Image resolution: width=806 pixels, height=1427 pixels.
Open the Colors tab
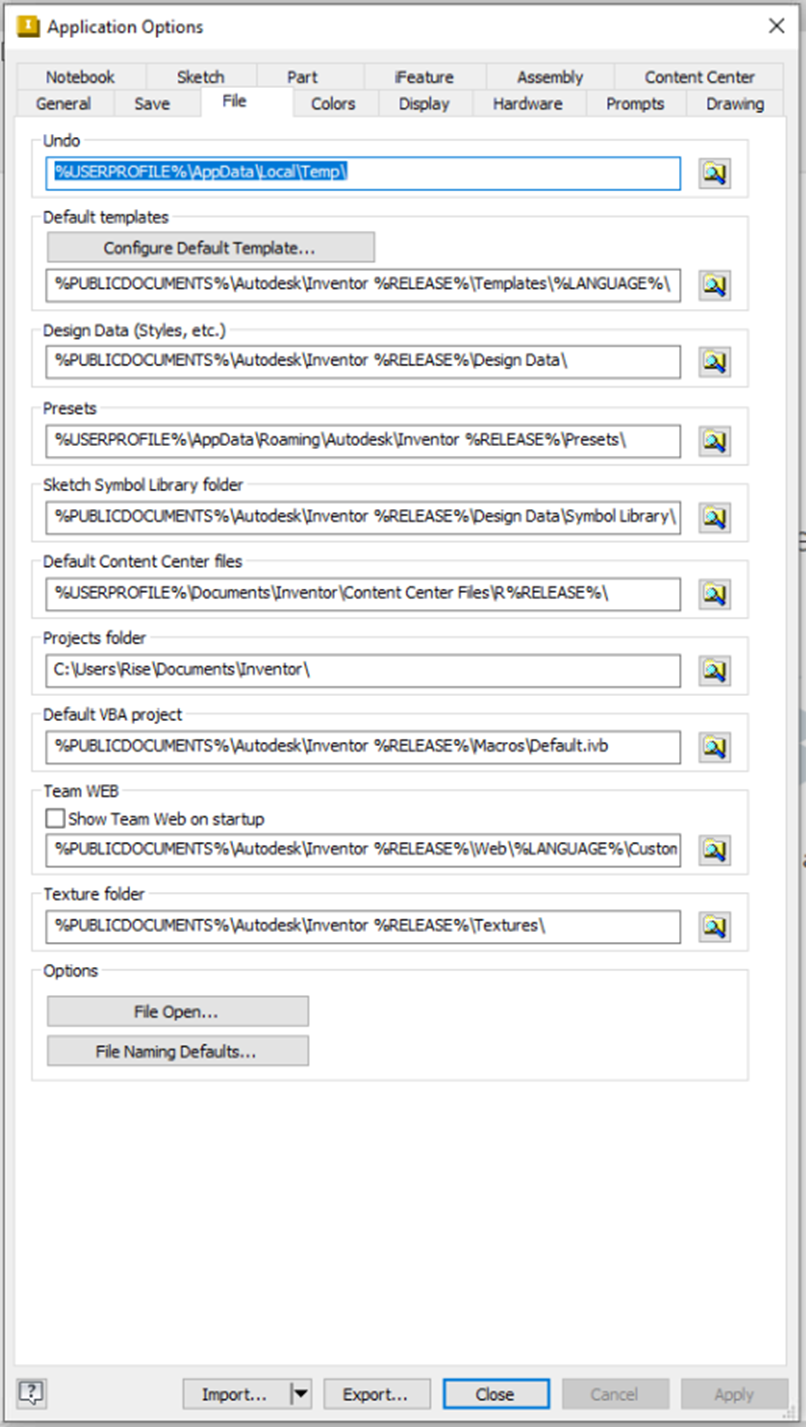point(333,104)
